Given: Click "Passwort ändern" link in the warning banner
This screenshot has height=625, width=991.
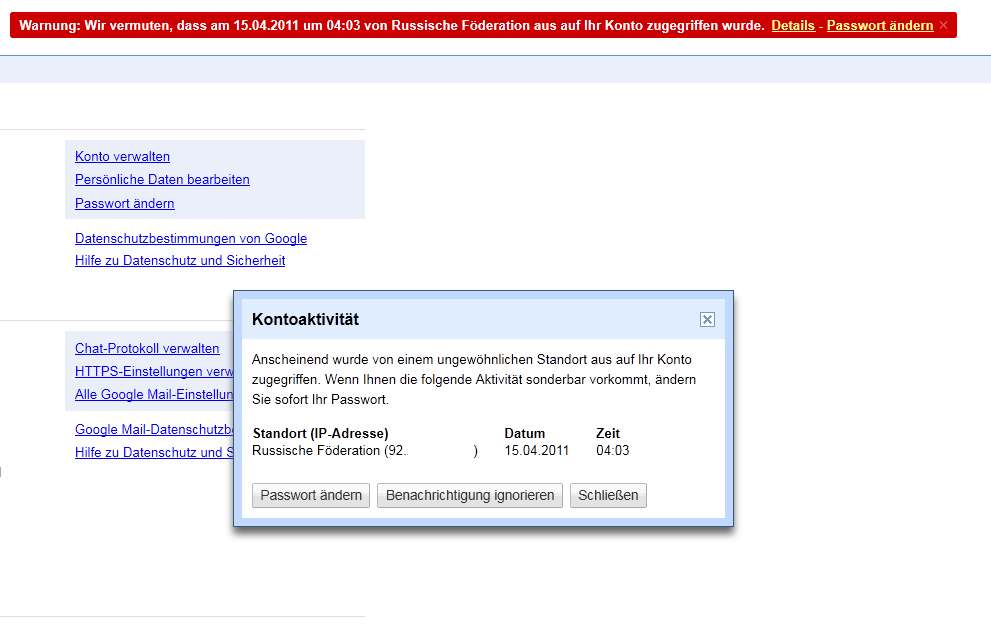Looking at the screenshot, I should 879,25.
